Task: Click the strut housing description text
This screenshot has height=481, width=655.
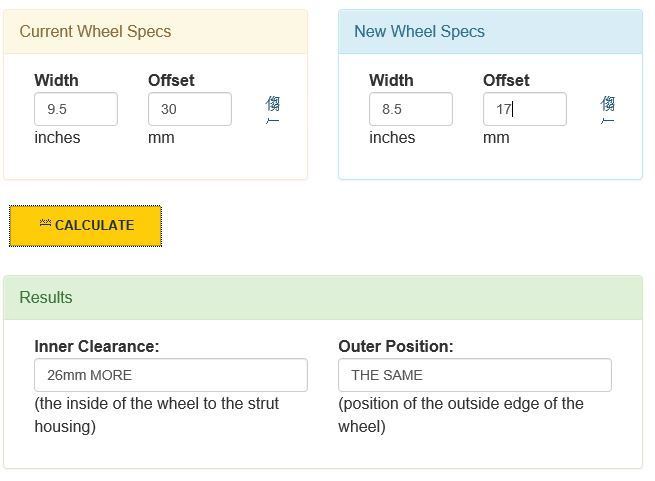Action: 156,415
